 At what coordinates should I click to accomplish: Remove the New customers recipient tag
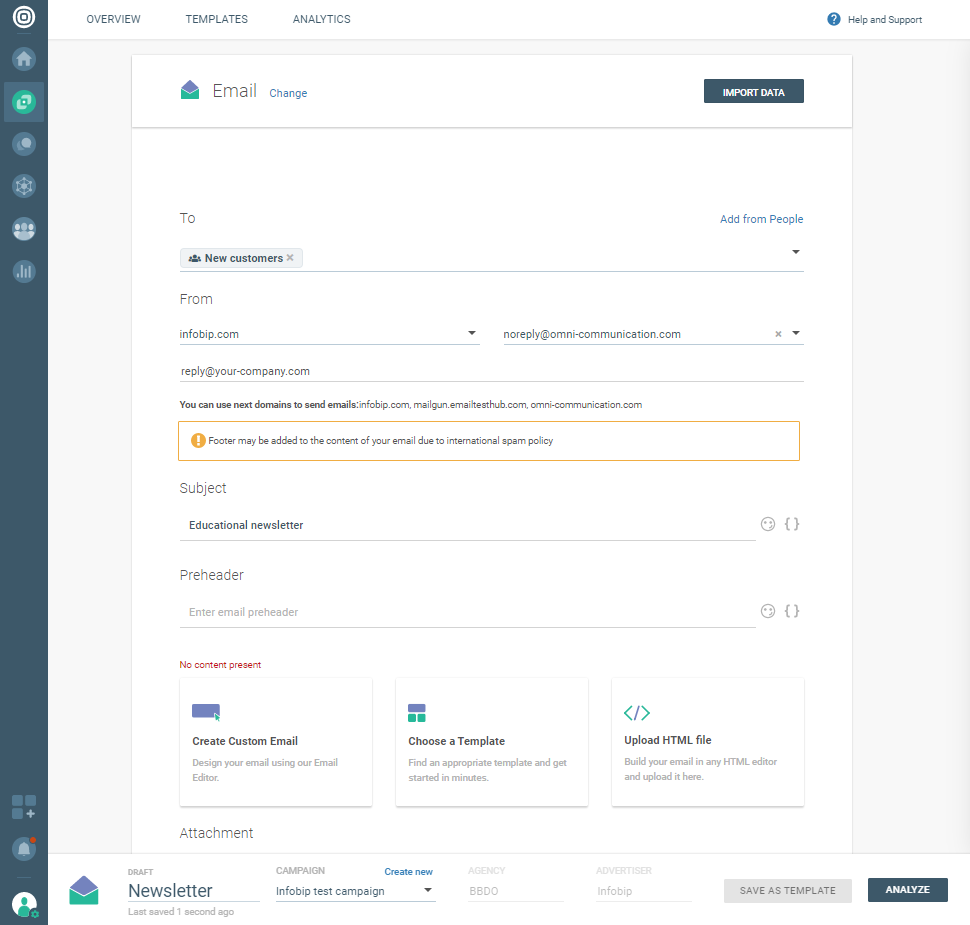coord(290,258)
